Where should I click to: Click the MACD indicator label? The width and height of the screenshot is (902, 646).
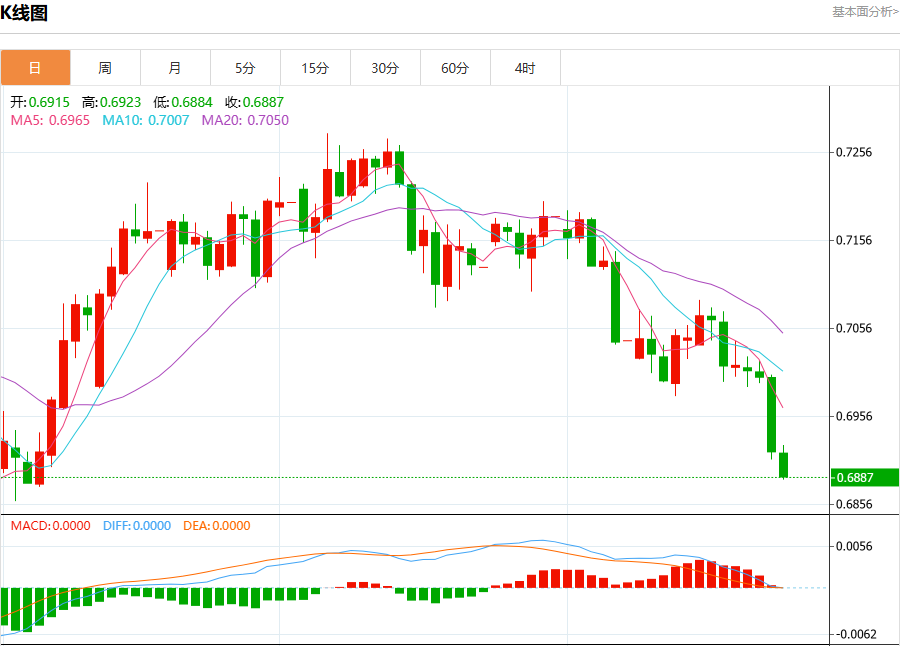[x=51, y=526]
